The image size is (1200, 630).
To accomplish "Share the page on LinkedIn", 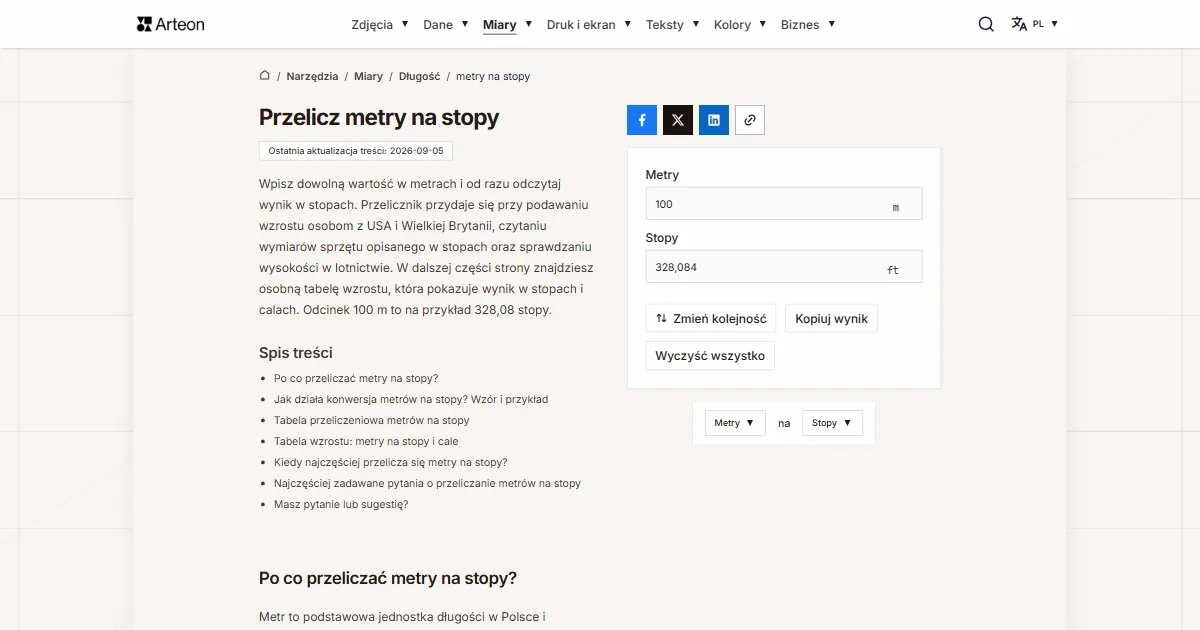I will (x=714, y=120).
